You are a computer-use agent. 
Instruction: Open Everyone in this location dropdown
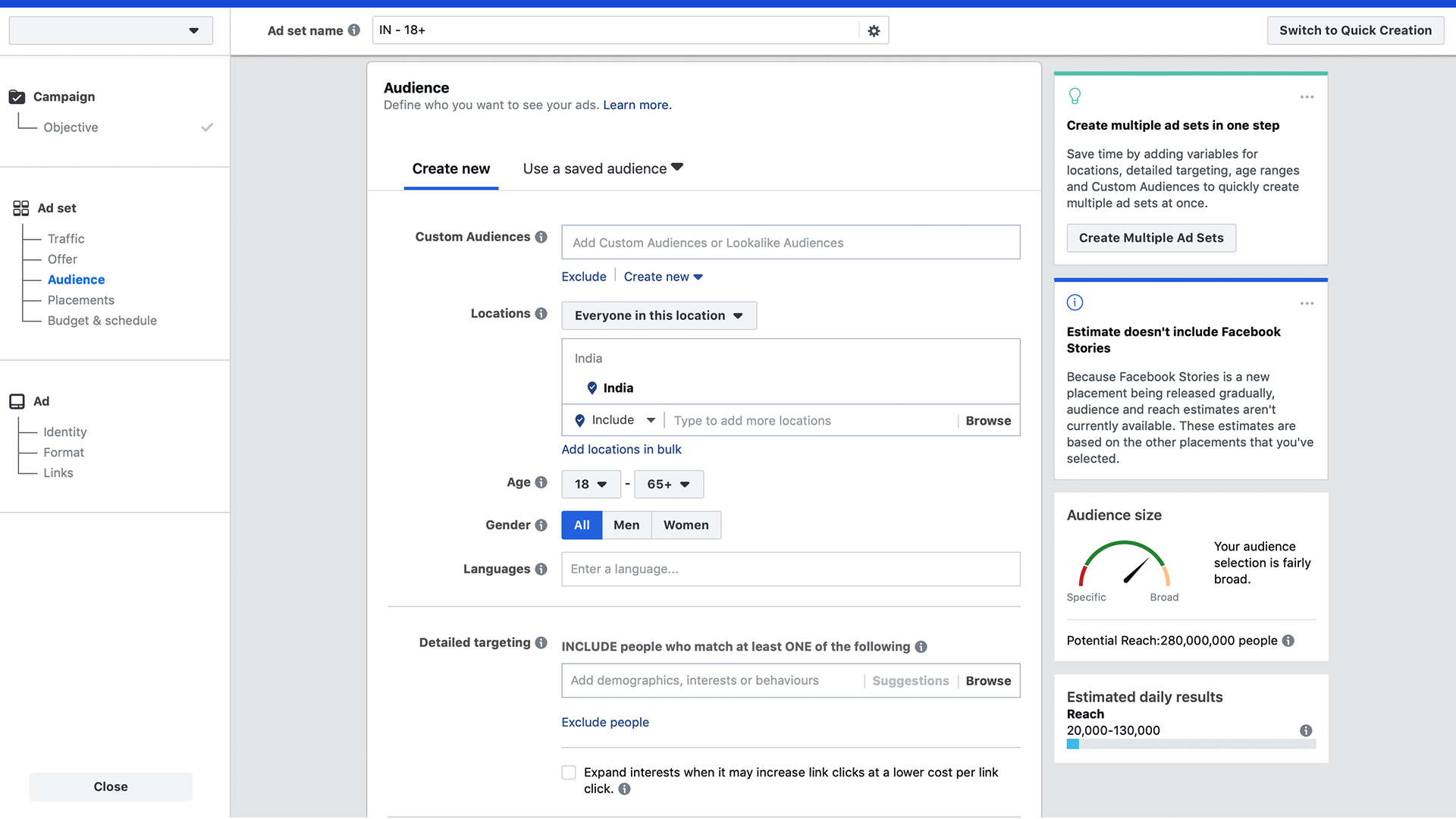click(x=658, y=315)
